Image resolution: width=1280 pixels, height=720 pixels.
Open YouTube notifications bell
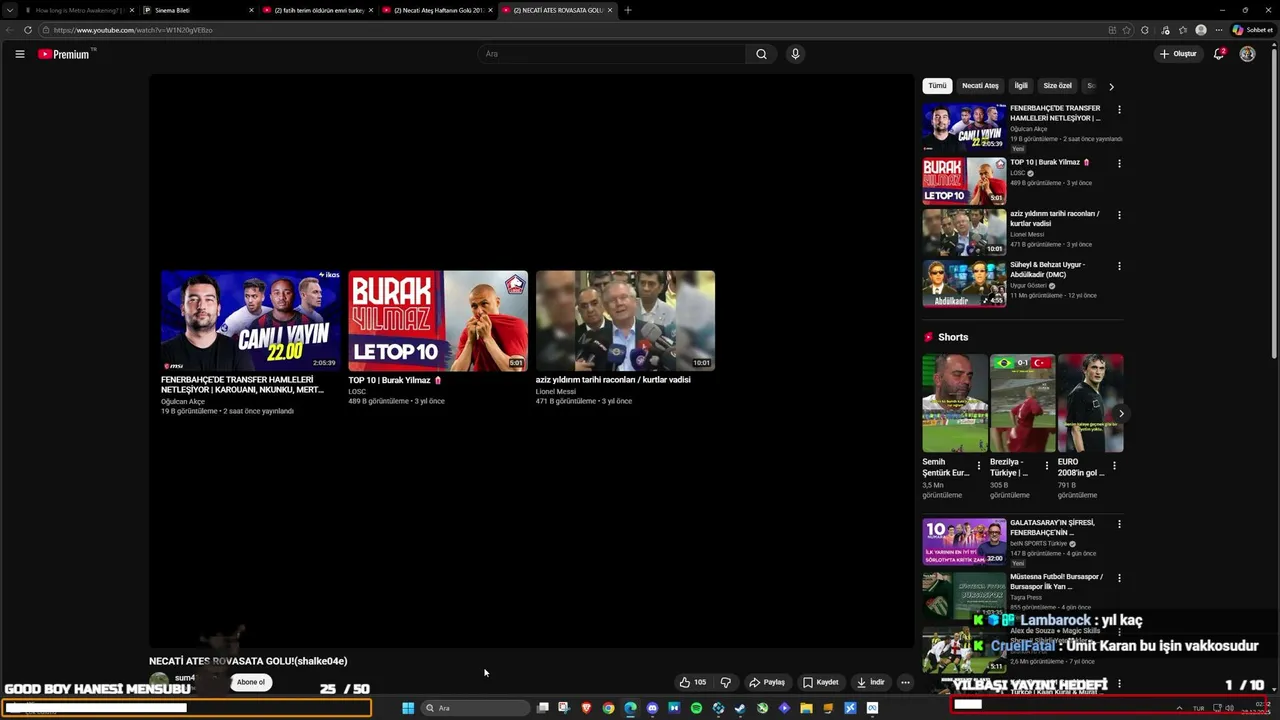[x=1219, y=54]
